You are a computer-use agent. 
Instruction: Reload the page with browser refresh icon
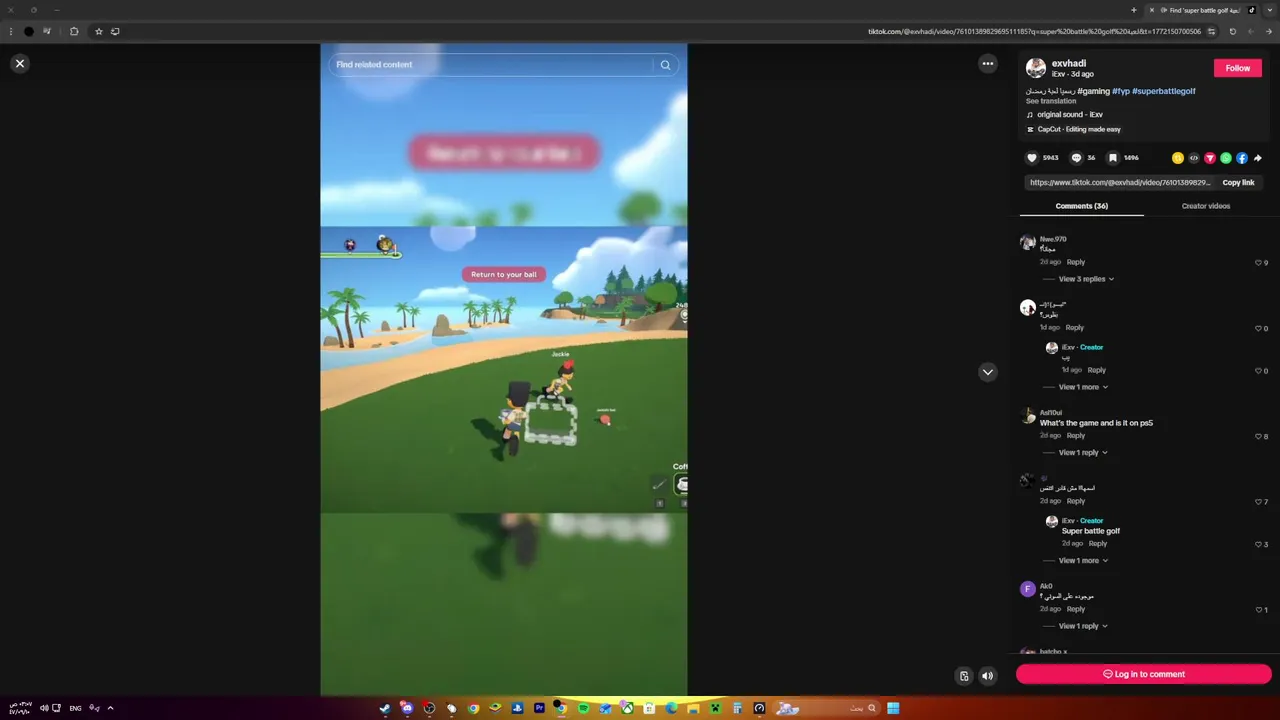(1232, 31)
